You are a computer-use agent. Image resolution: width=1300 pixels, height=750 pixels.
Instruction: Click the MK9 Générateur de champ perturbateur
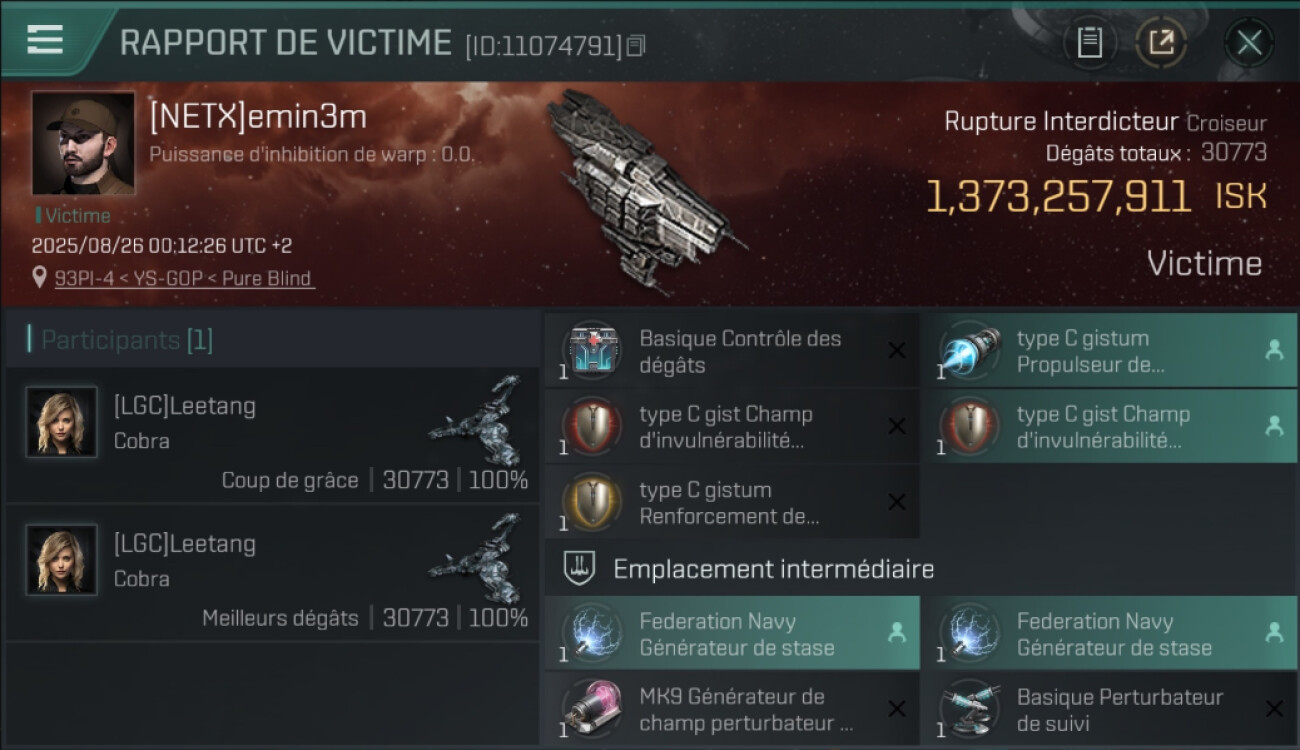tap(732, 709)
